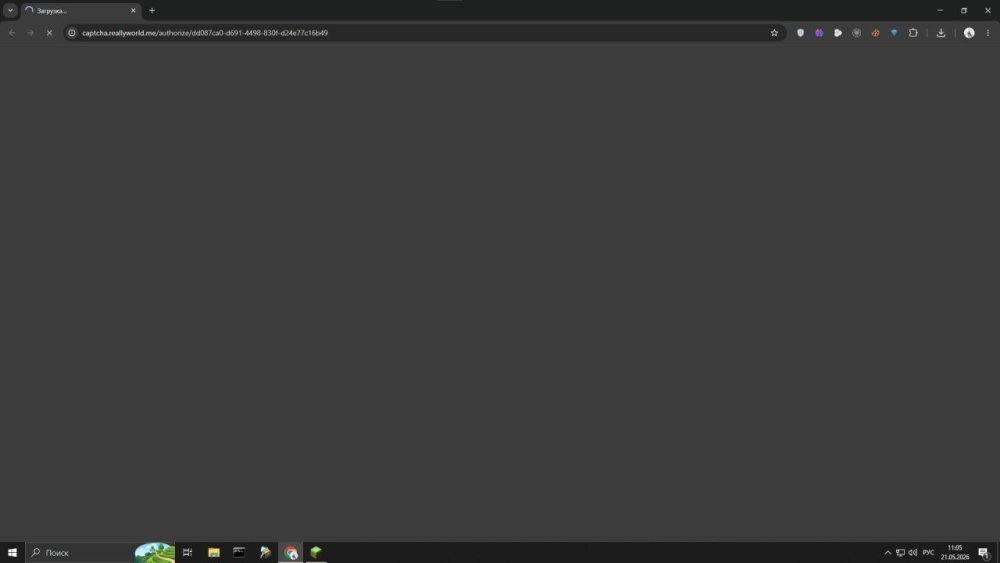Open the shield extension icon

click(x=800, y=33)
